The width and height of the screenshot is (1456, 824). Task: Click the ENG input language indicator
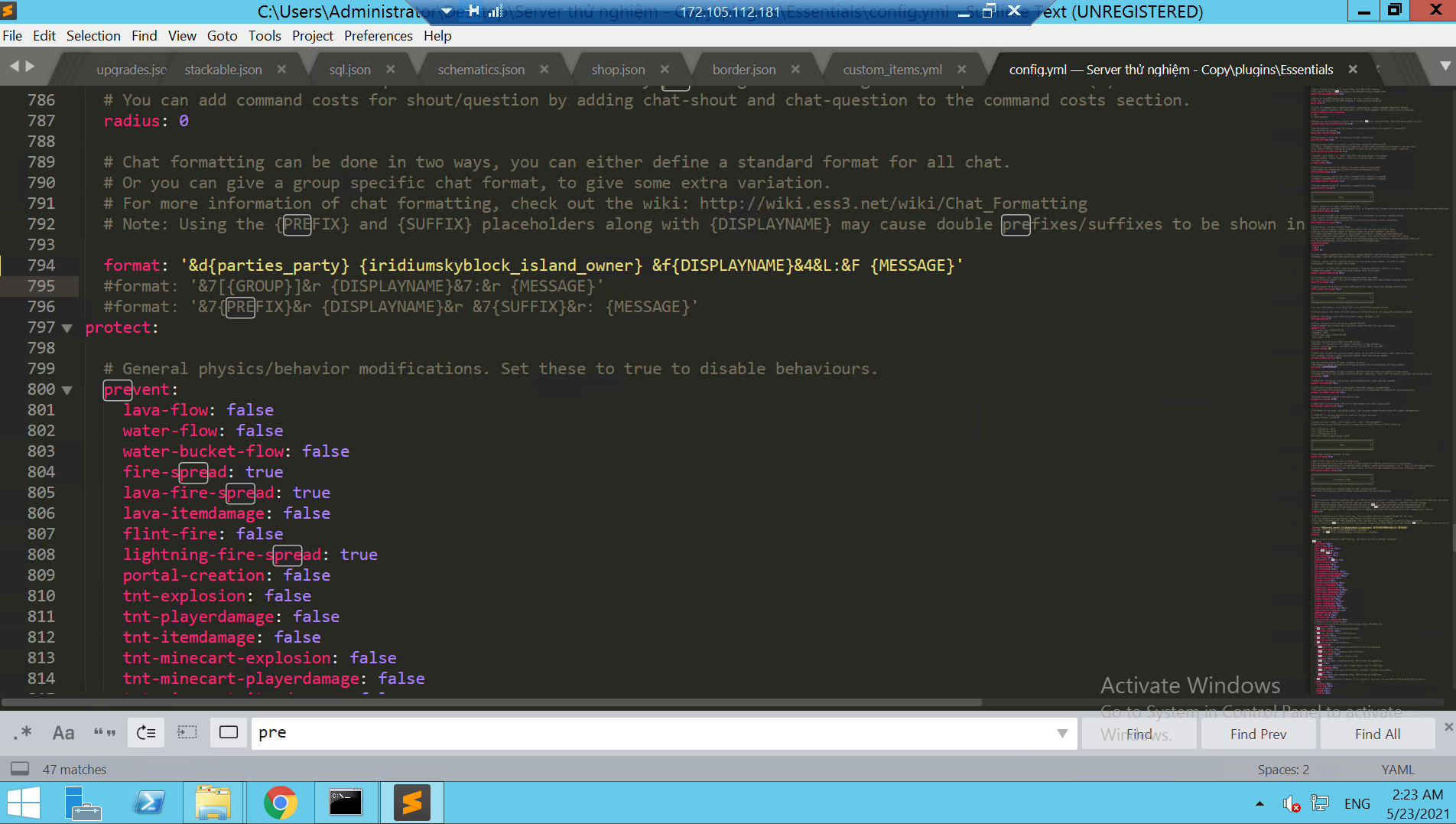click(1357, 803)
